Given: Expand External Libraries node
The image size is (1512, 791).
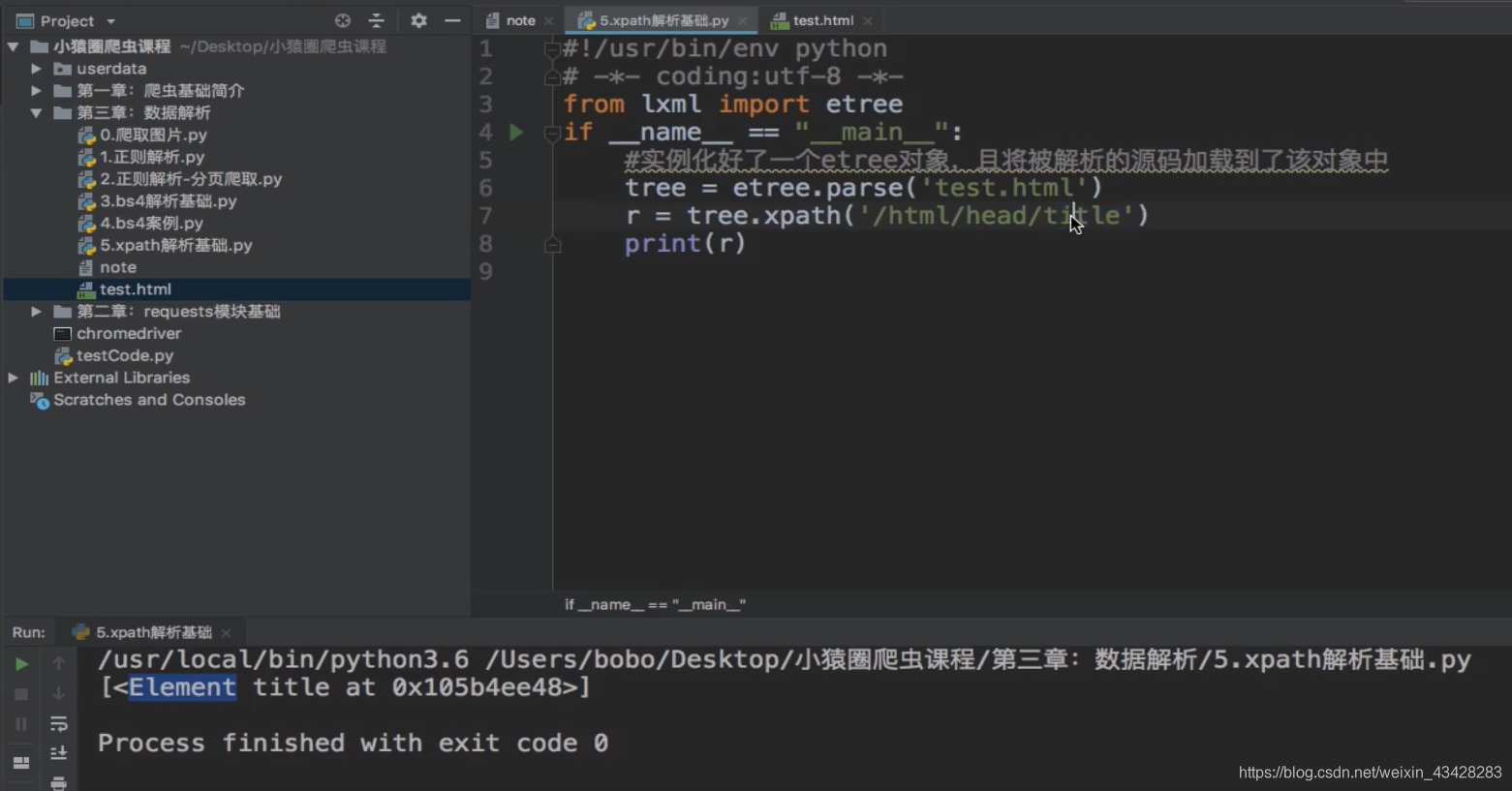Looking at the screenshot, I should 13,378.
